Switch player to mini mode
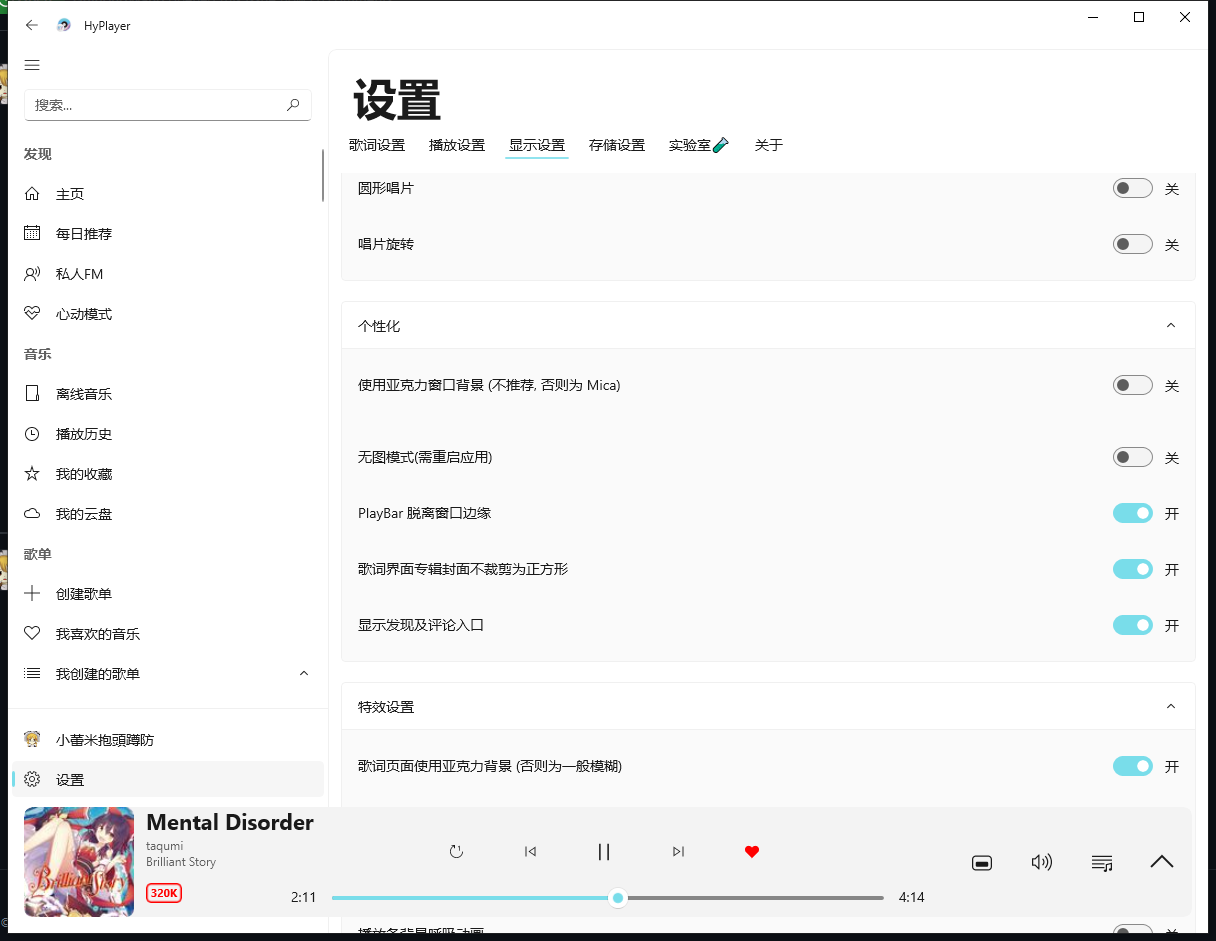 tap(982, 862)
